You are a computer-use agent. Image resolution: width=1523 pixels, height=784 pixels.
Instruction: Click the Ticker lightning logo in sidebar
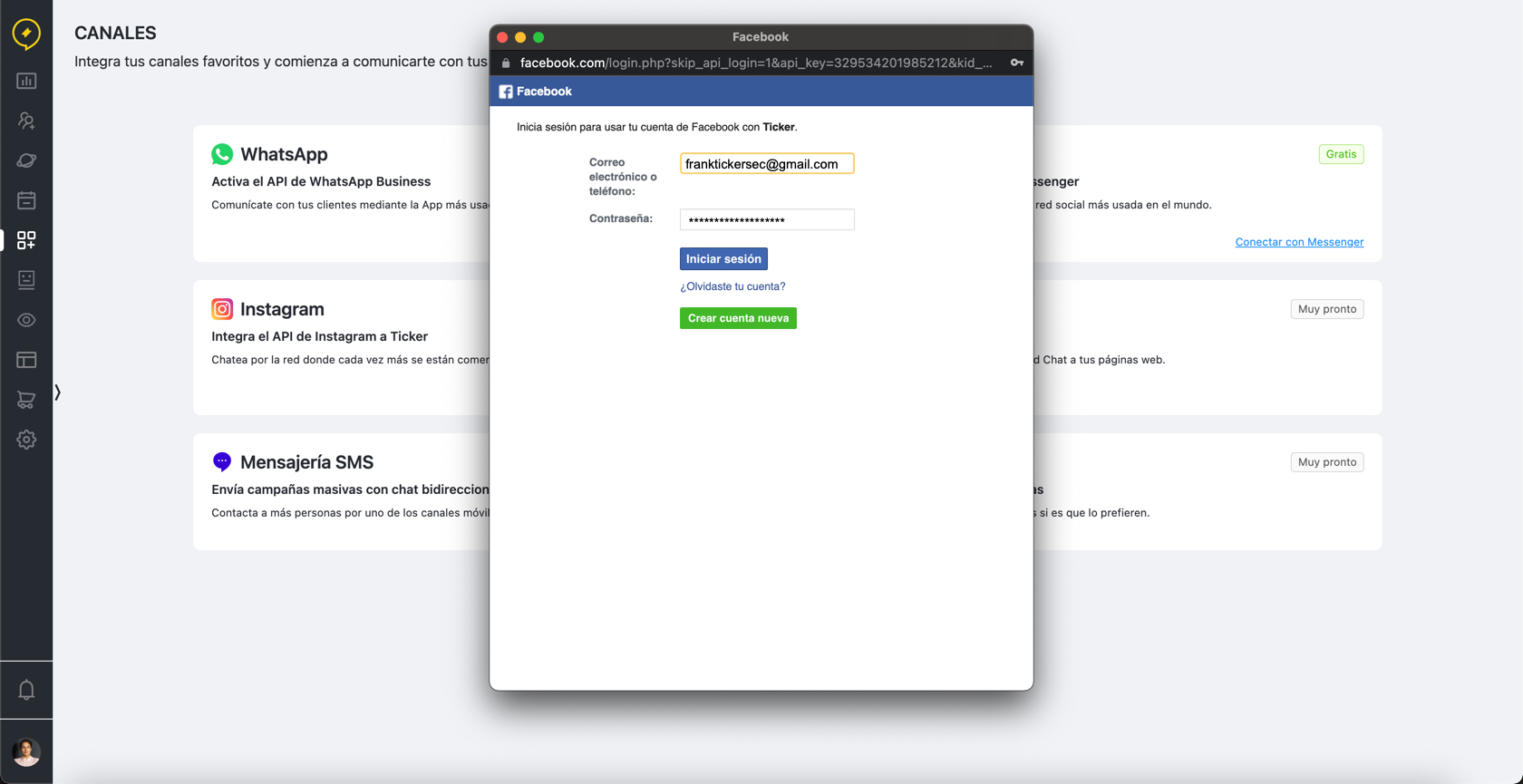click(26, 34)
